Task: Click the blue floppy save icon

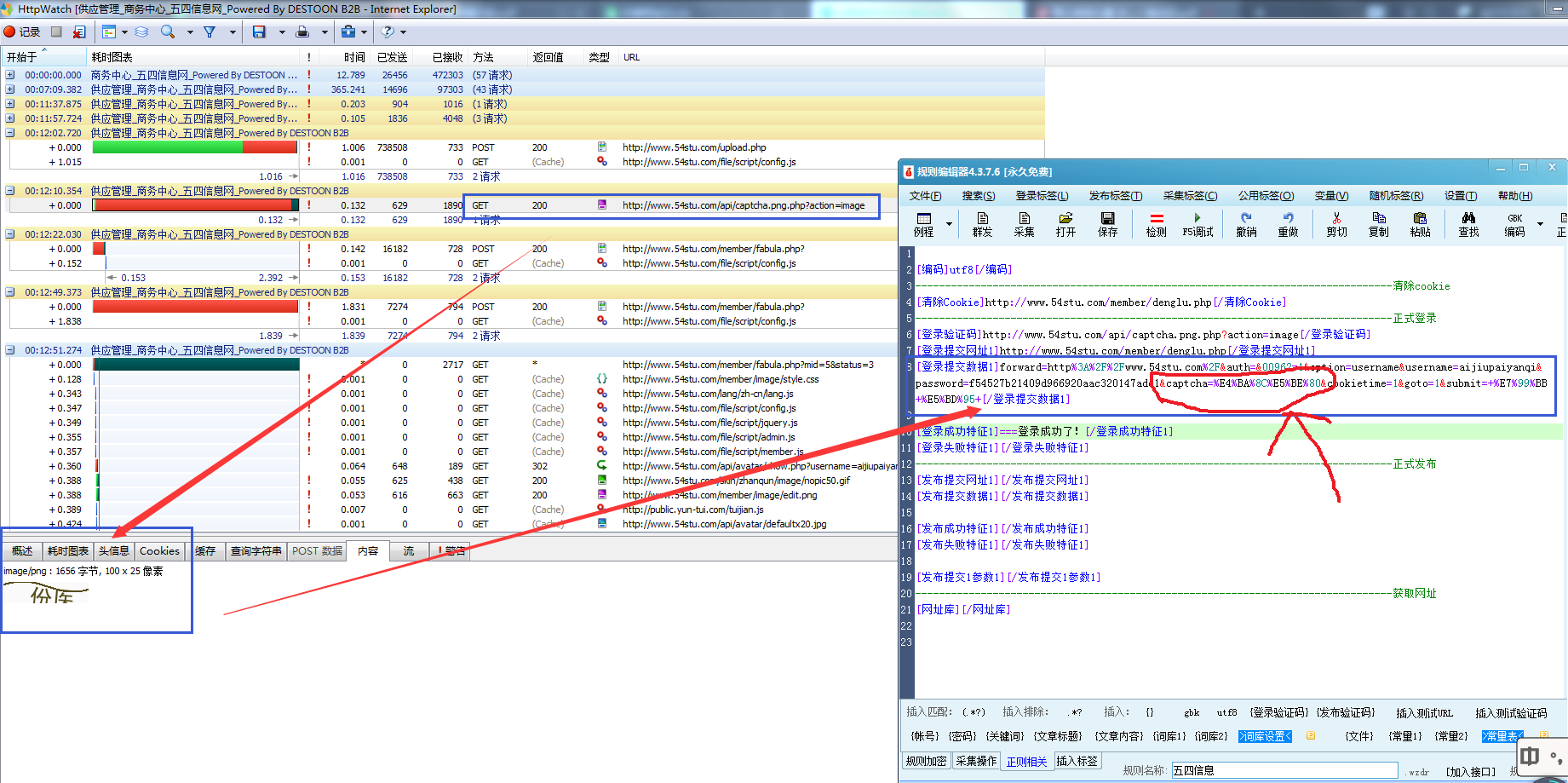Action: coord(259,32)
